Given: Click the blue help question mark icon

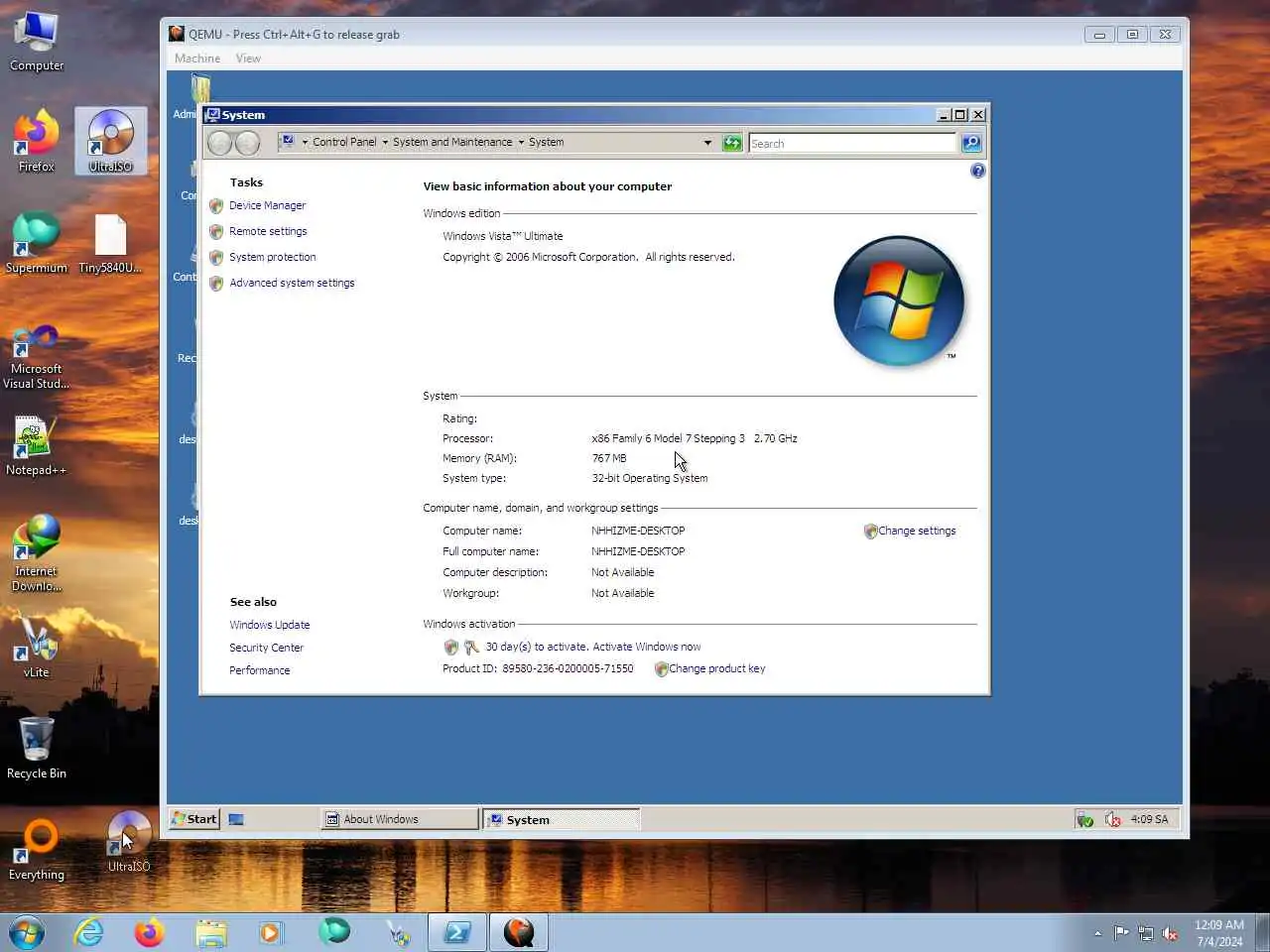Looking at the screenshot, I should point(977,171).
